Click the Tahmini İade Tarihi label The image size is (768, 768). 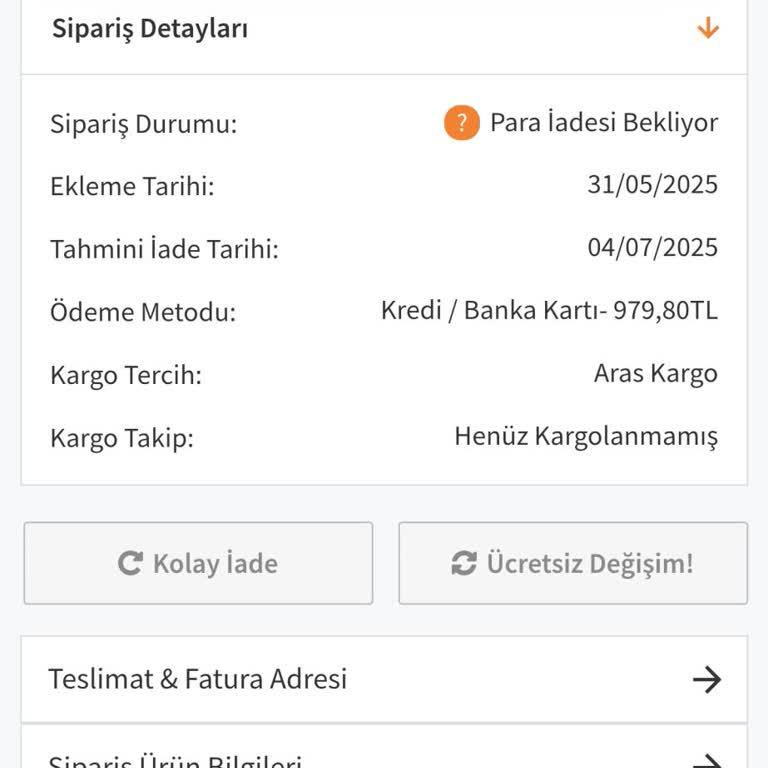[x=164, y=249]
